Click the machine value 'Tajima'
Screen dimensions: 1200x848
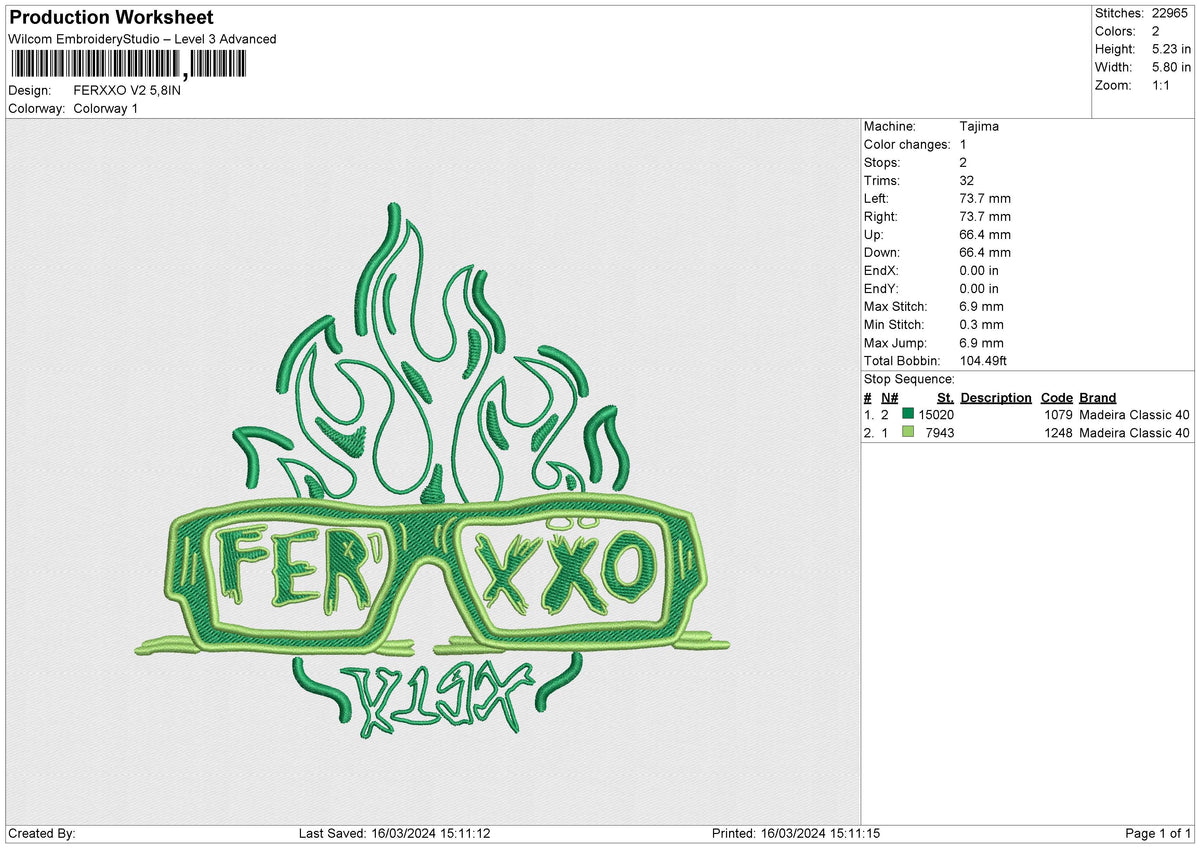click(x=979, y=126)
